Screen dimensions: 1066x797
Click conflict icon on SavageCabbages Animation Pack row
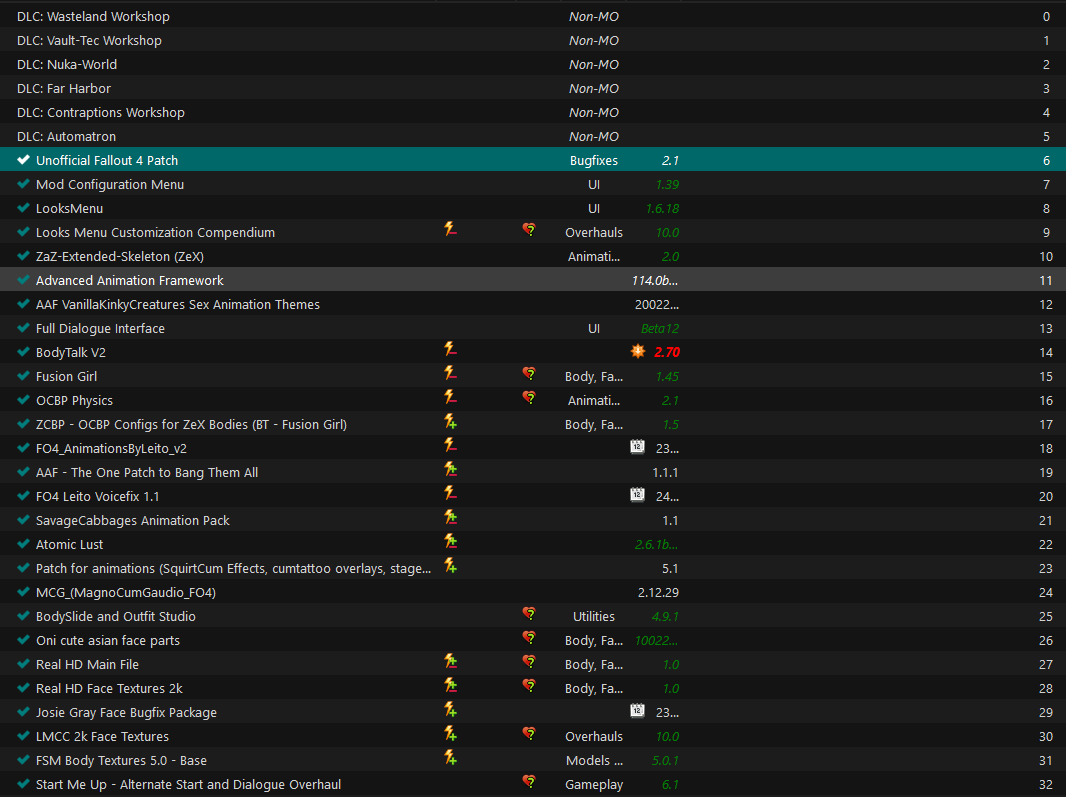tap(450, 518)
